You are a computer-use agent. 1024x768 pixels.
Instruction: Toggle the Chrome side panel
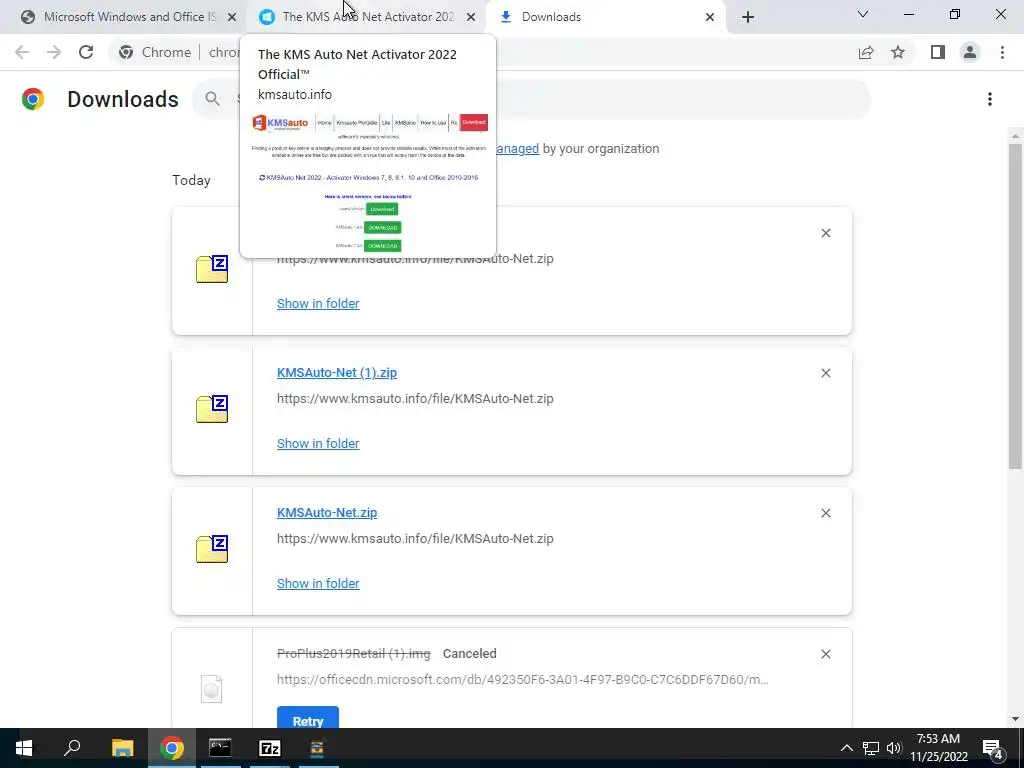[x=938, y=52]
